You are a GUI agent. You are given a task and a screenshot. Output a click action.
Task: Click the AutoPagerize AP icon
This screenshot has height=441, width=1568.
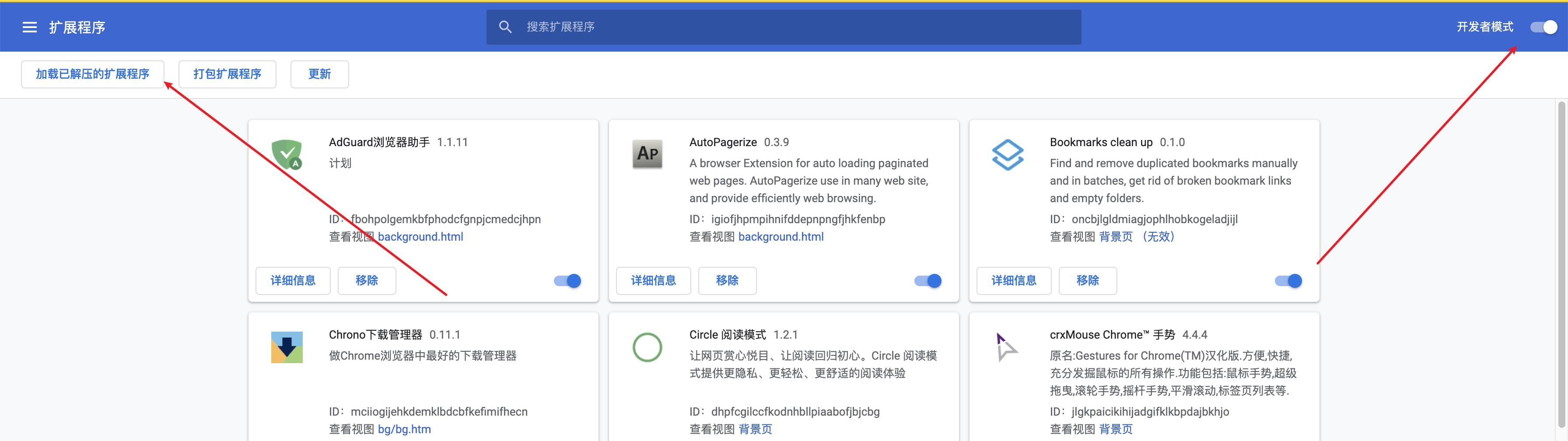pos(647,154)
